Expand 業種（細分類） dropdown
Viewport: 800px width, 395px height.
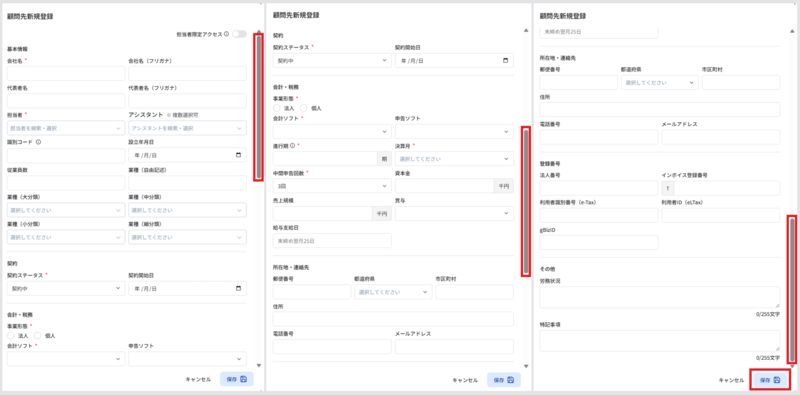[187, 237]
